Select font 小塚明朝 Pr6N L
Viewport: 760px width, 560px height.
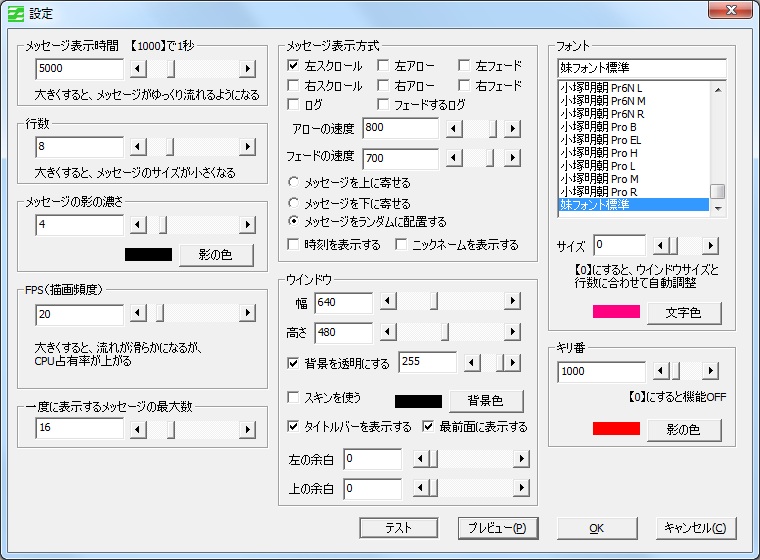pyautogui.click(x=634, y=88)
